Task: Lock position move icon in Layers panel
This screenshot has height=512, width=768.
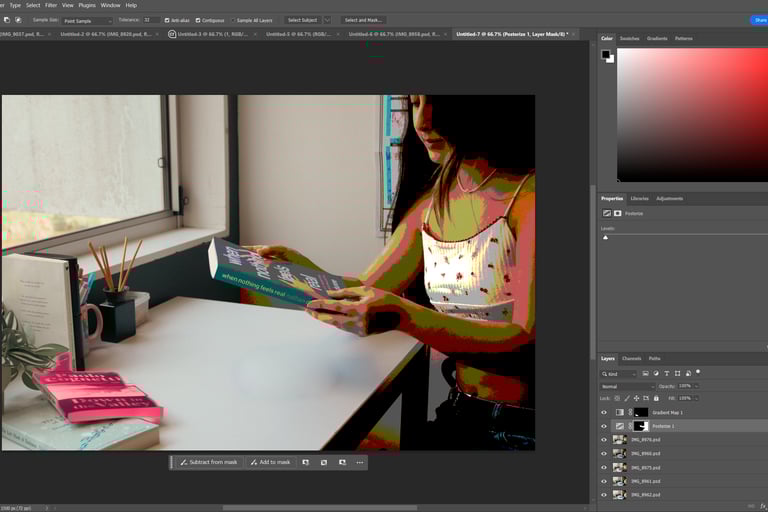Action: click(636, 398)
